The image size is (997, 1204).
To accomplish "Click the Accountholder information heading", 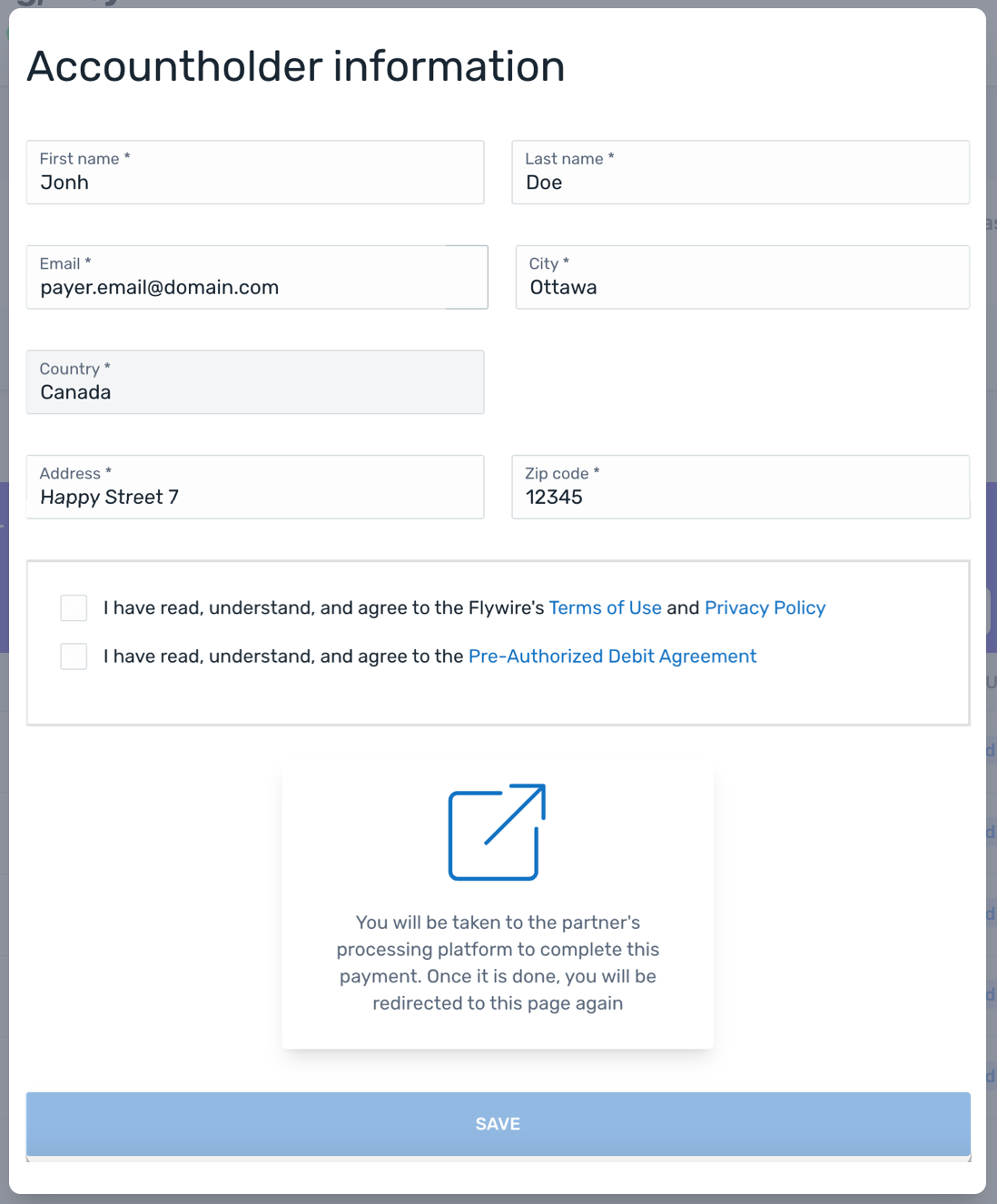I will [x=296, y=66].
